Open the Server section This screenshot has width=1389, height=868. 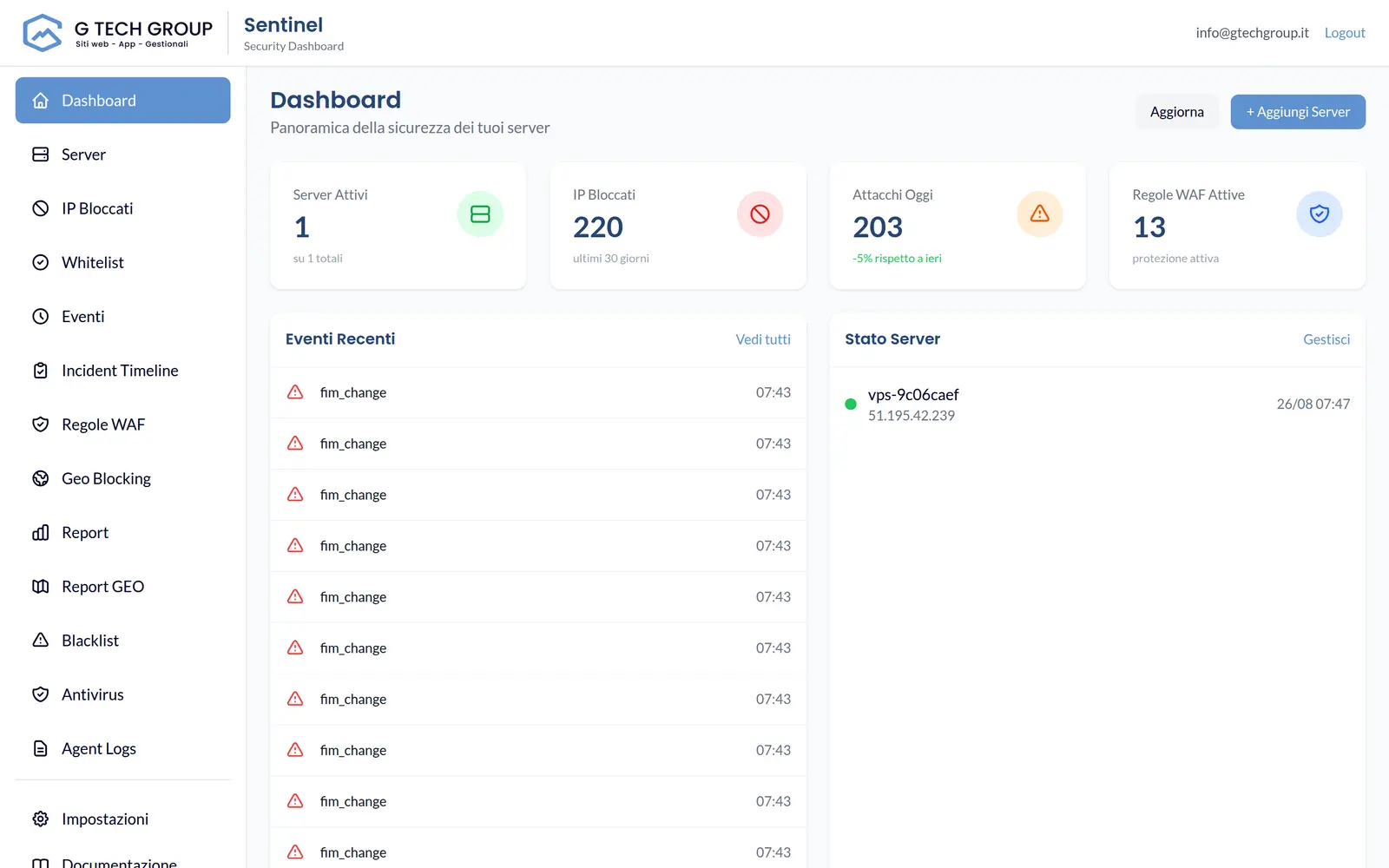pos(122,155)
